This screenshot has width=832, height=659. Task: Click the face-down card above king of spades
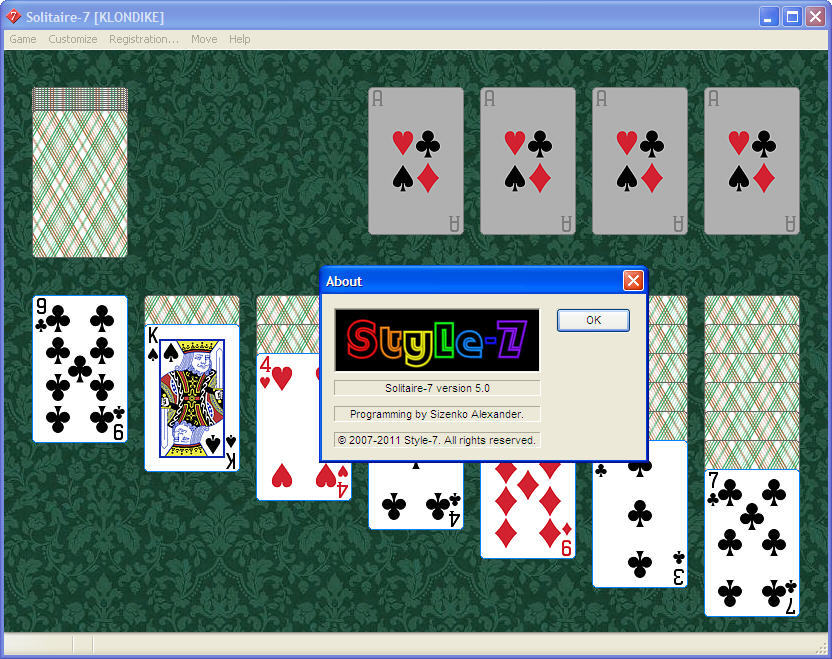(x=192, y=310)
